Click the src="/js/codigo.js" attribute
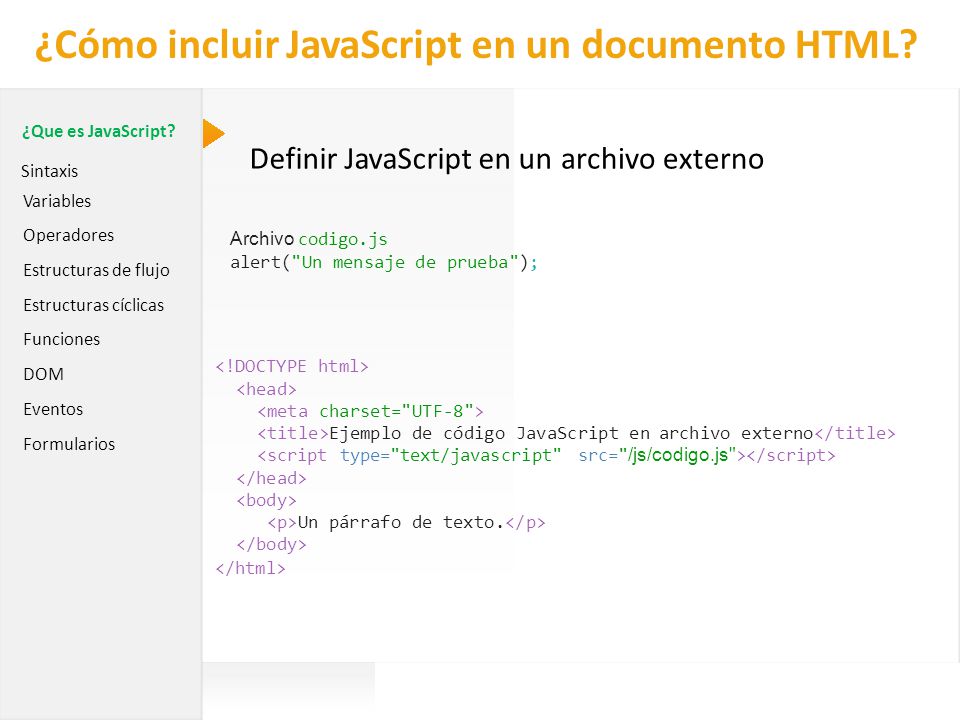The image size is (960, 720). pyautogui.click(x=657, y=456)
